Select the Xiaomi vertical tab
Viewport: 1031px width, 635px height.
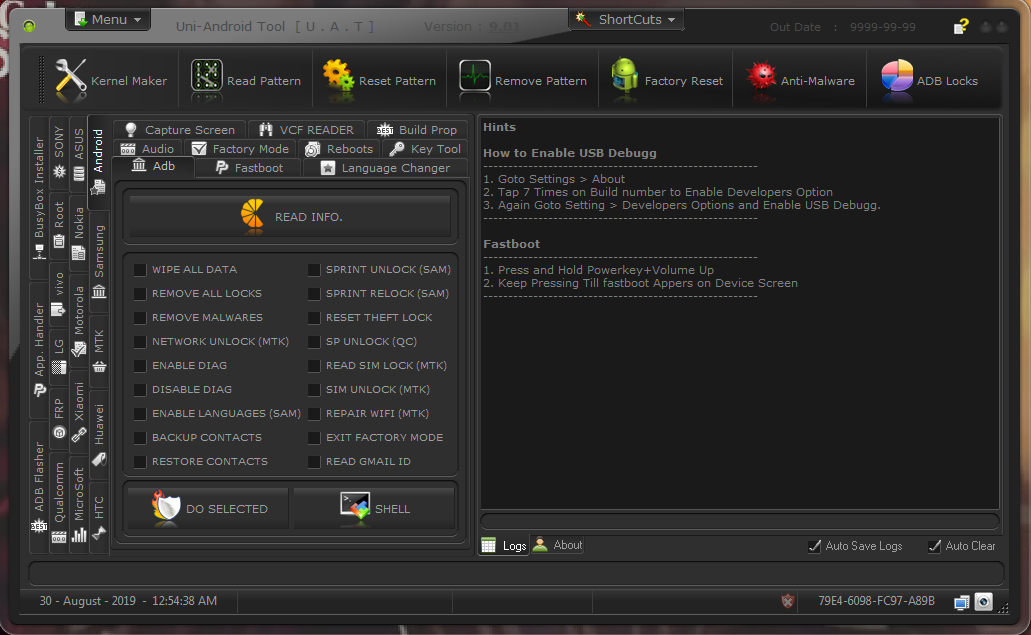78,412
